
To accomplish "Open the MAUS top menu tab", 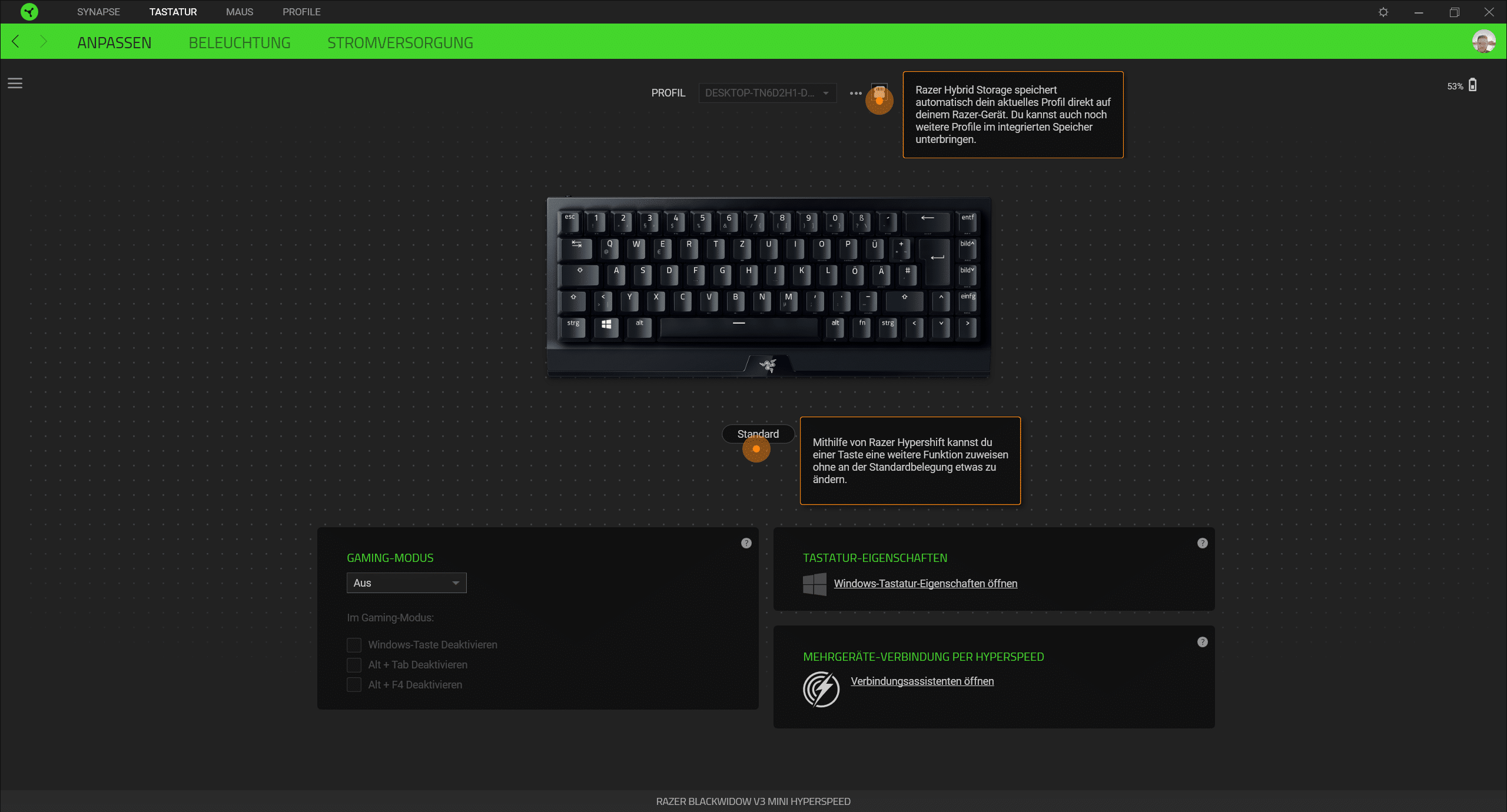I will pos(240,12).
